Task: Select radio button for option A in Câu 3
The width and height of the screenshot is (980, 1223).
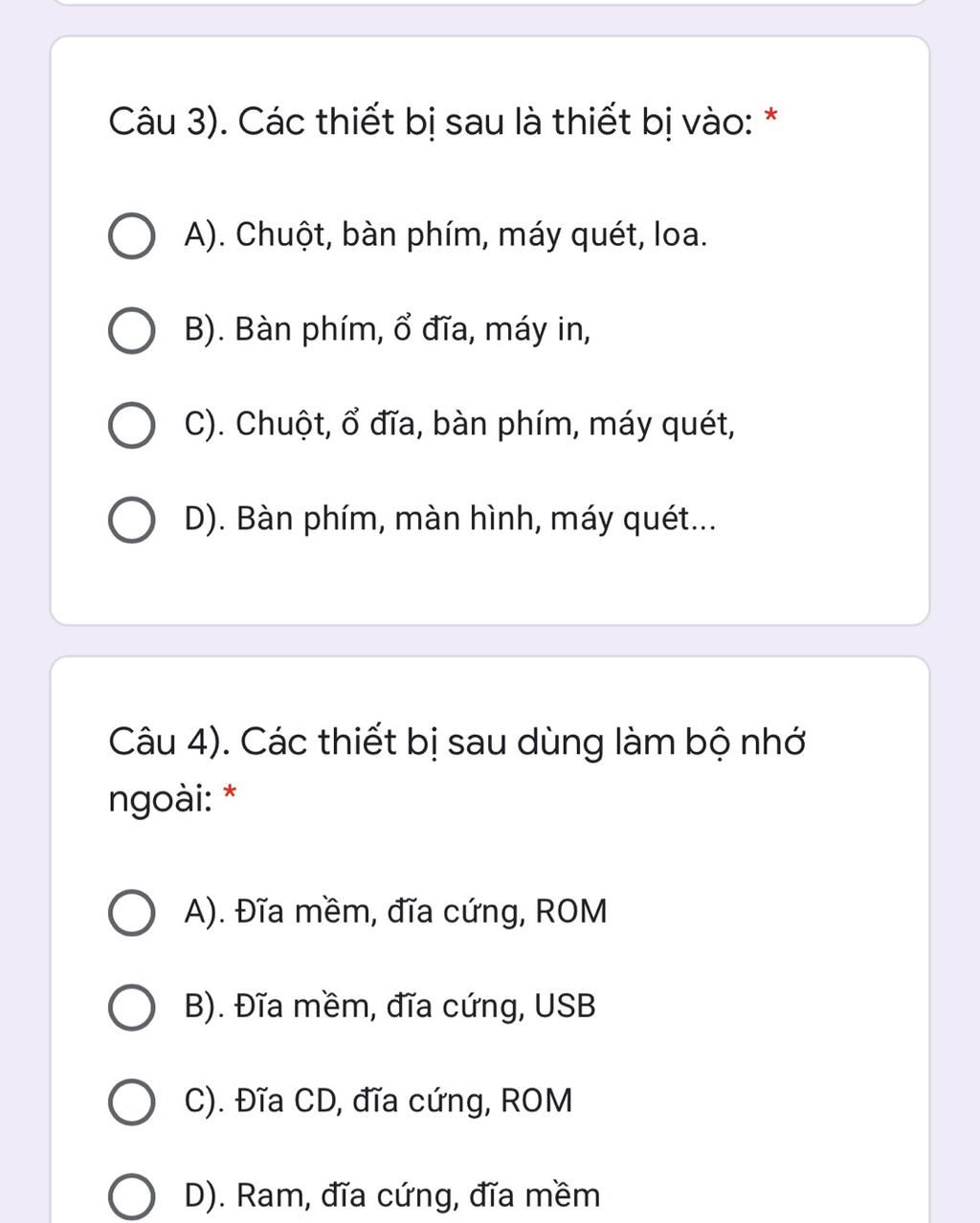Action: (x=131, y=235)
